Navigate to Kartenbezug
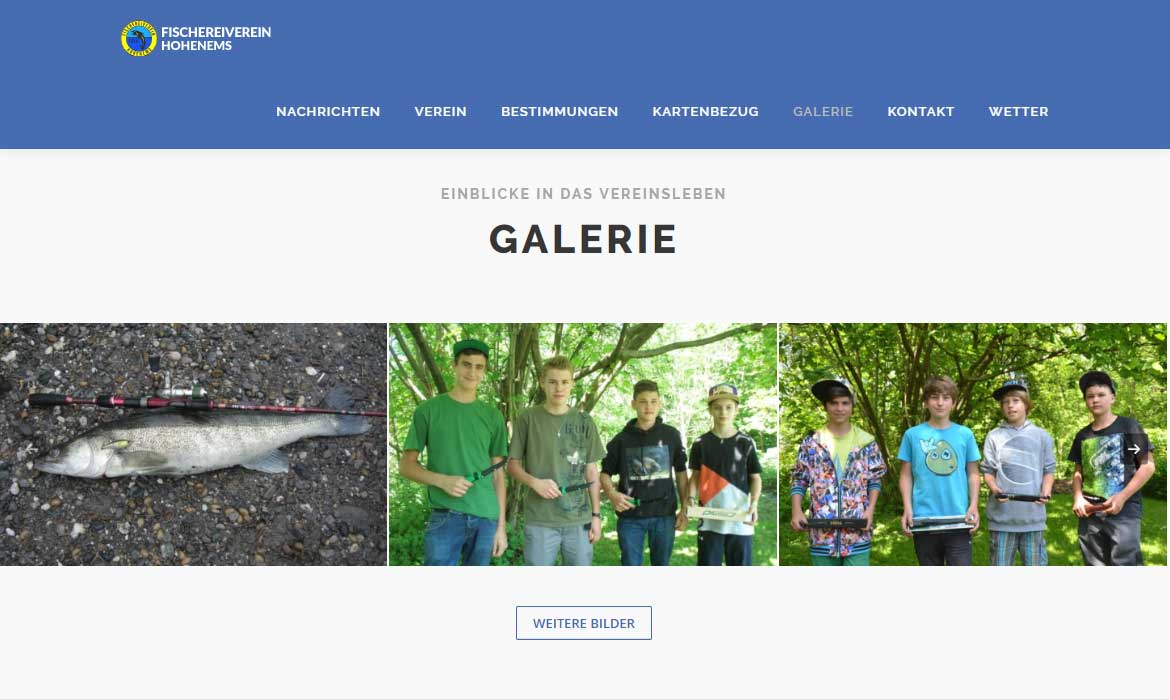 [705, 111]
